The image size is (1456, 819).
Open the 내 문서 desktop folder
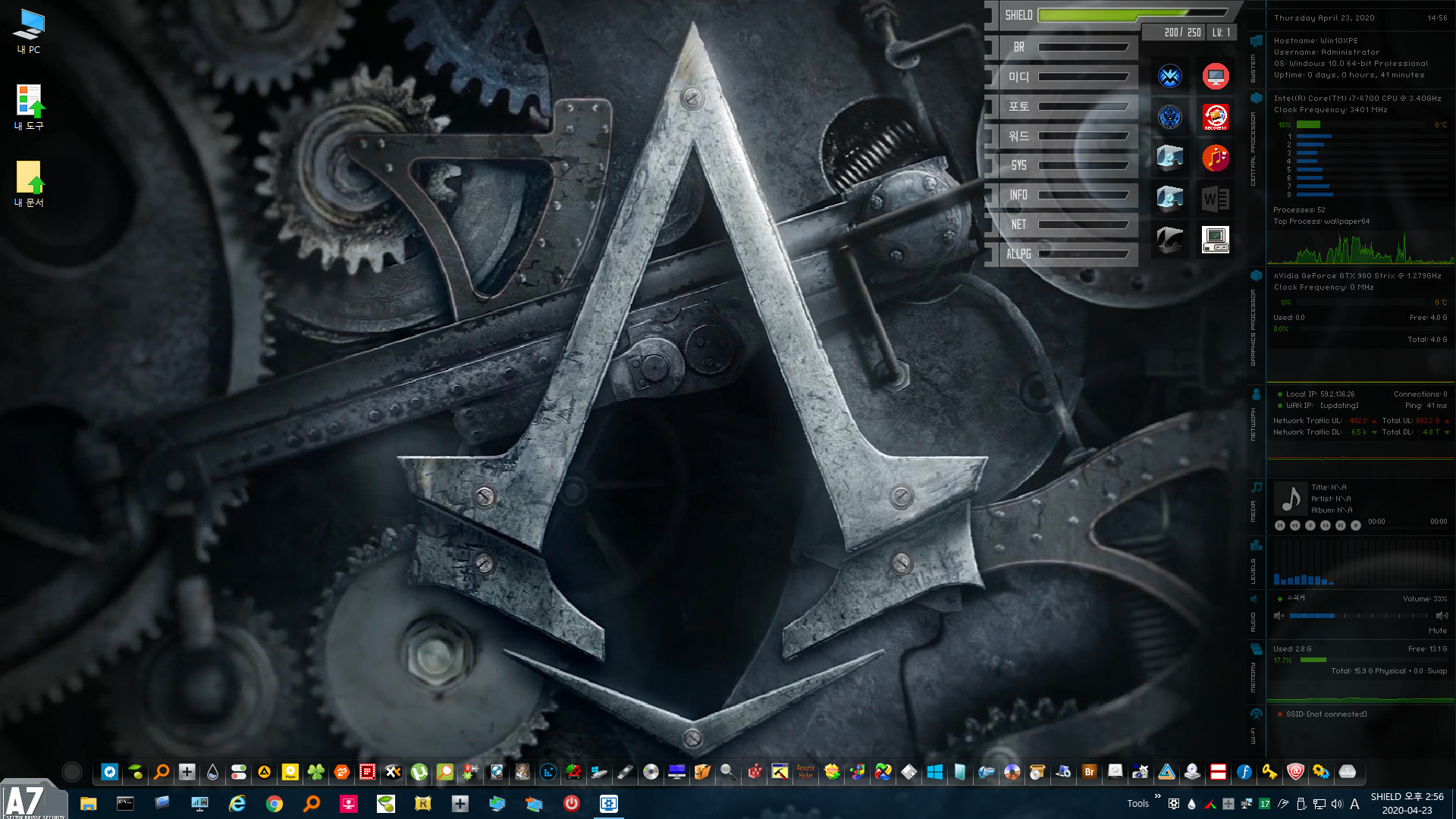[x=29, y=184]
